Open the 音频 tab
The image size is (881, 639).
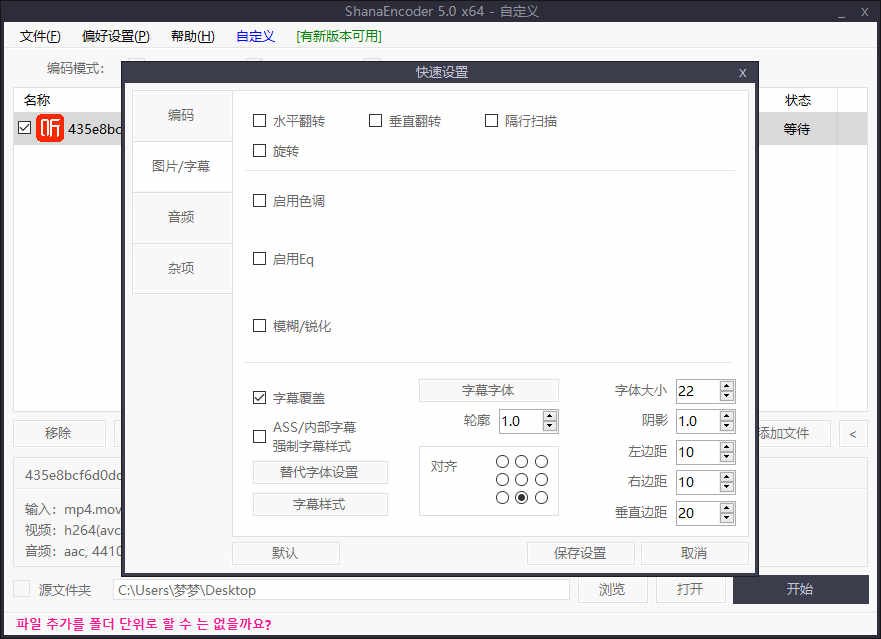pyautogui.click(x=181, y=217)
